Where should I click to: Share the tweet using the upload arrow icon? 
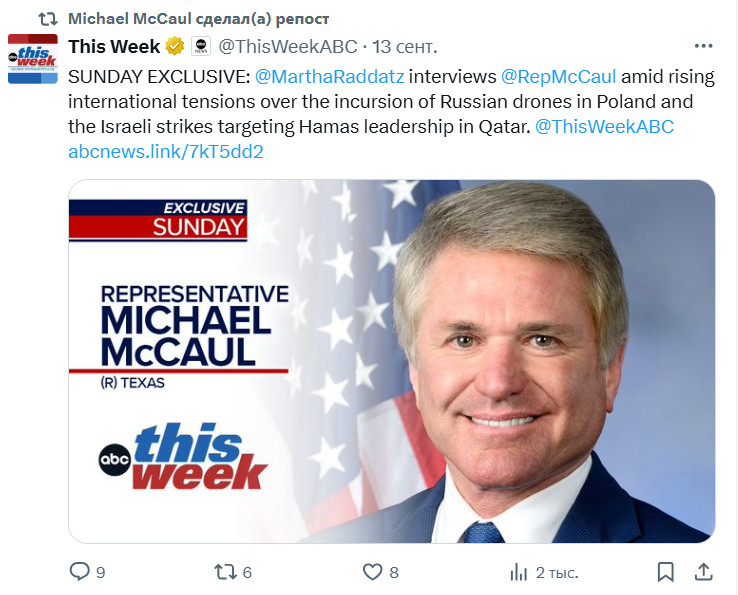click(x=704, y=571)
